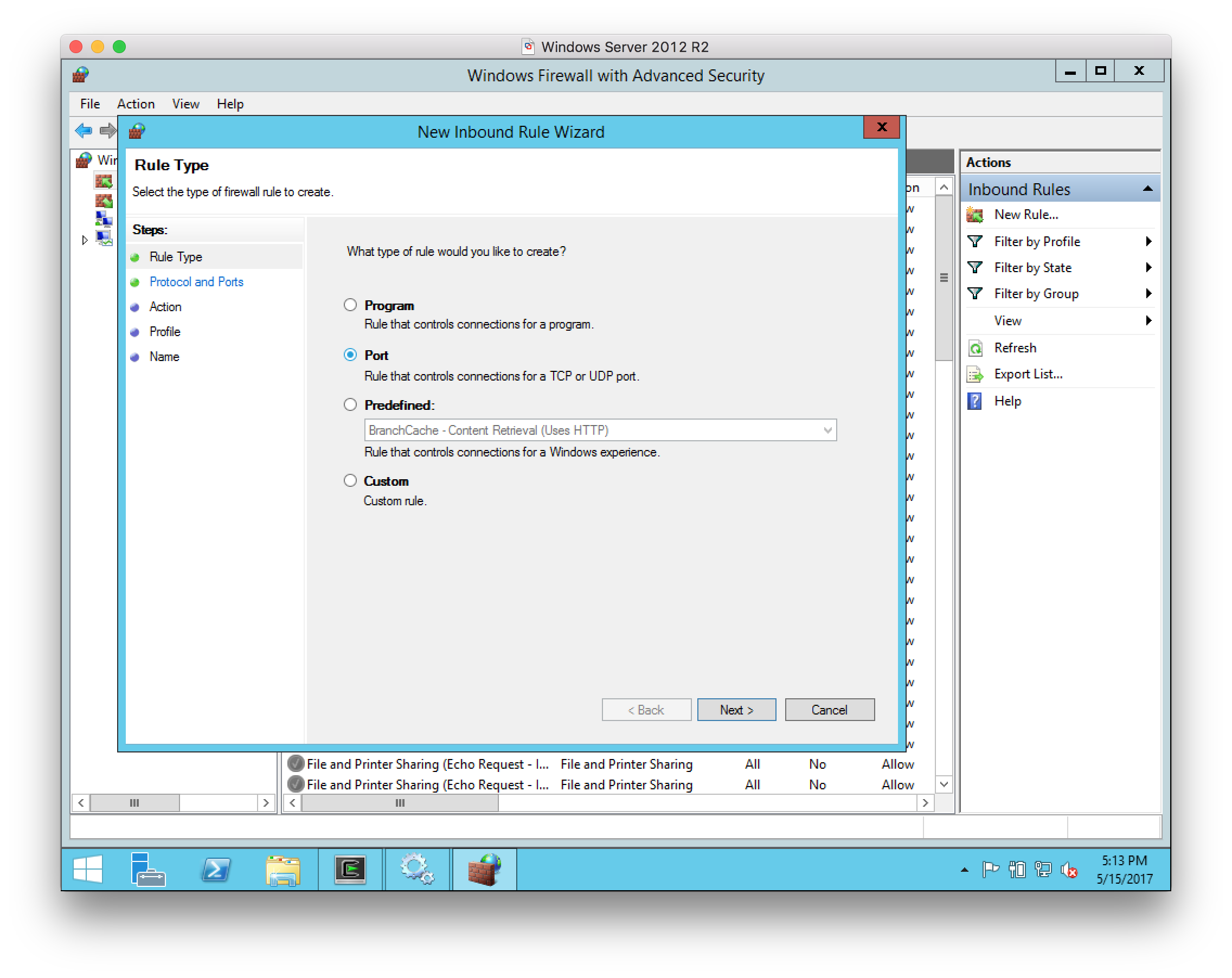The image size is (1232, 978).
Task: Open the terminal console taskbar icon
Action: (350, 870)
